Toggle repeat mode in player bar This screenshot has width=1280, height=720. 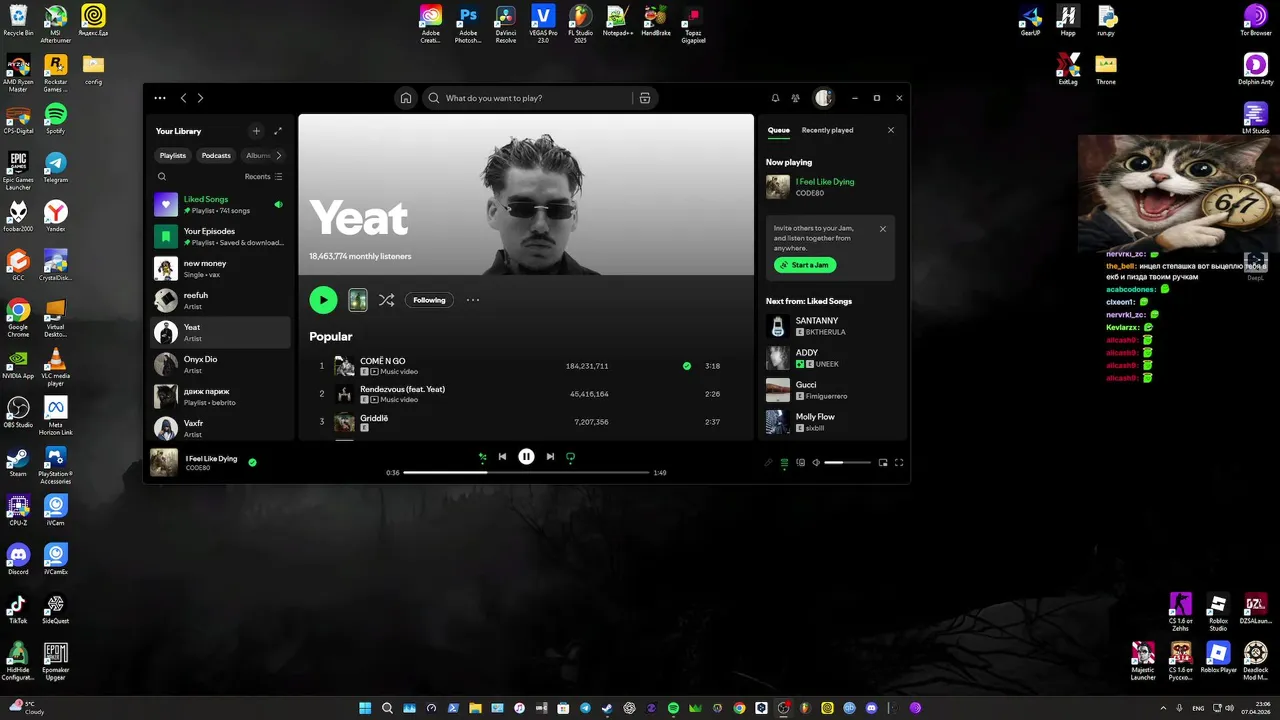(x=570, y=457)
